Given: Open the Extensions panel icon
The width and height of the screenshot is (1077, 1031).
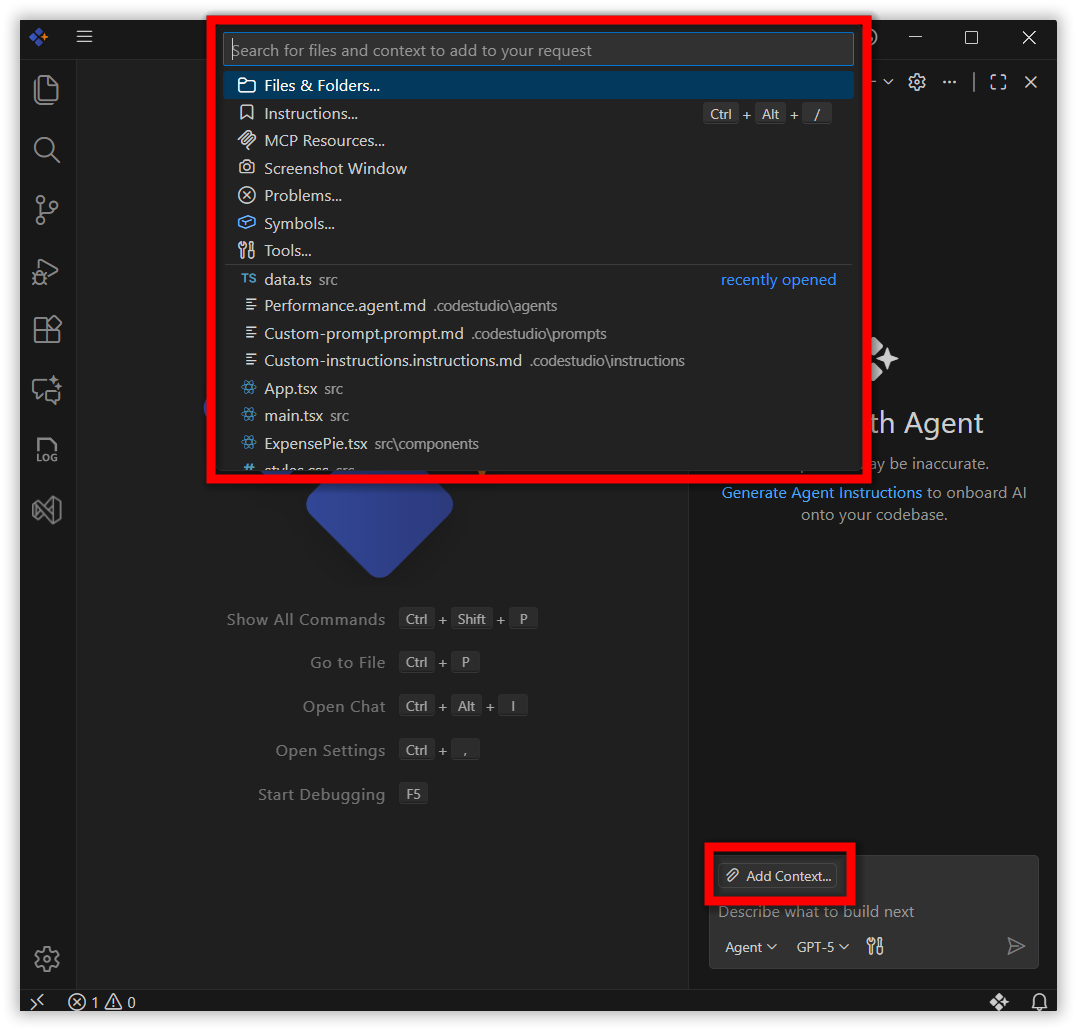Looking at the screenshot, I should coord(46,330).
